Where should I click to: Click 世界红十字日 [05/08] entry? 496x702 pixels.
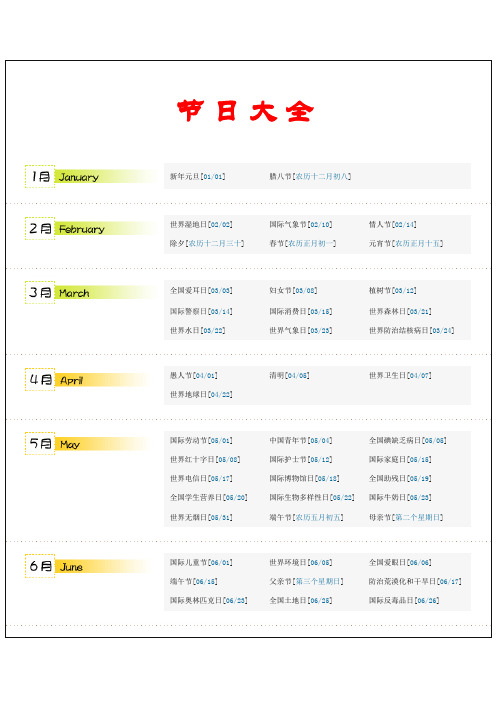(x=205, y=459)
